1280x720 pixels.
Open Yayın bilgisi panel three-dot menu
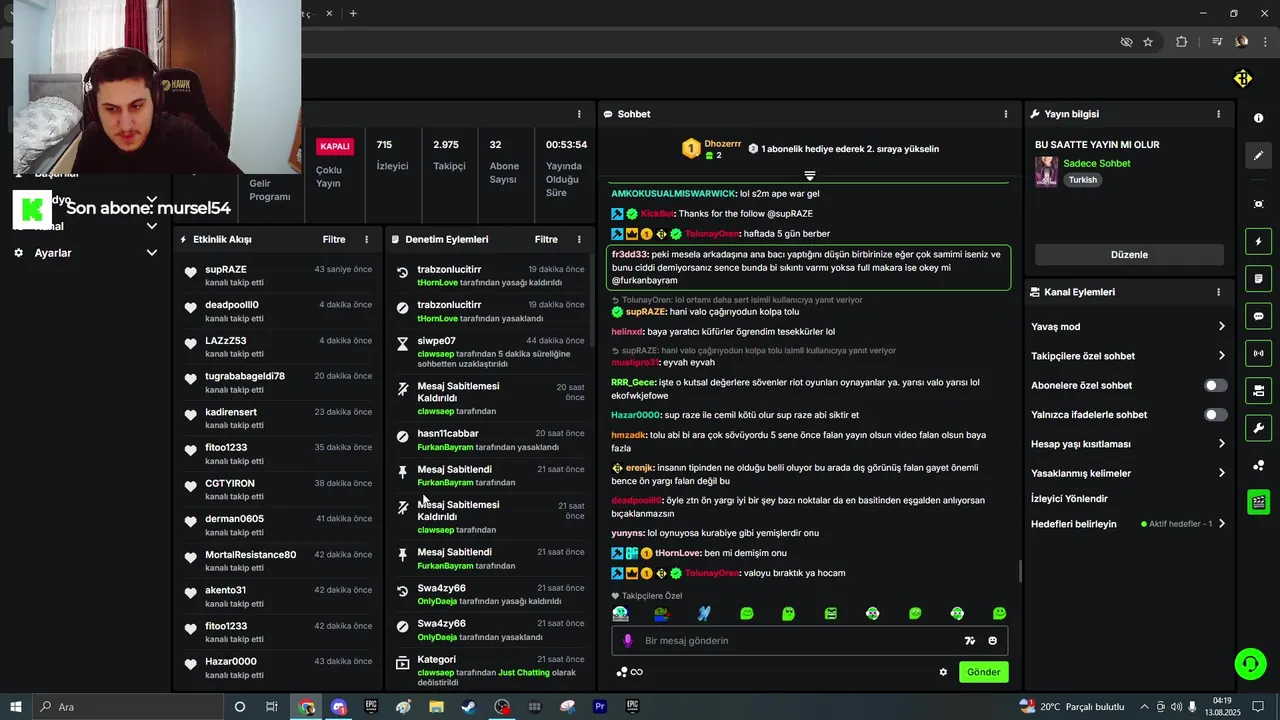click(x=1218, y=114)
